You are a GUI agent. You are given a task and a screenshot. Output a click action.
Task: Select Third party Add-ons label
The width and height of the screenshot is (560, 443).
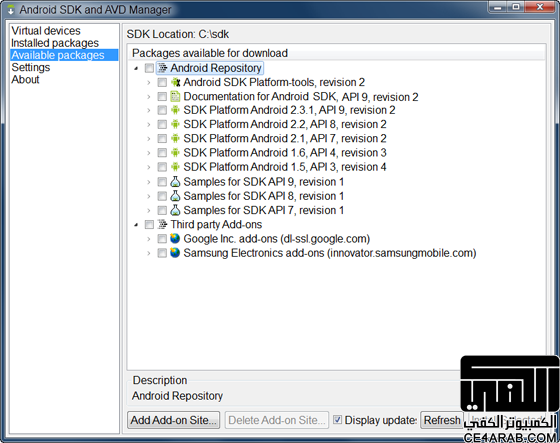point(216,224)
